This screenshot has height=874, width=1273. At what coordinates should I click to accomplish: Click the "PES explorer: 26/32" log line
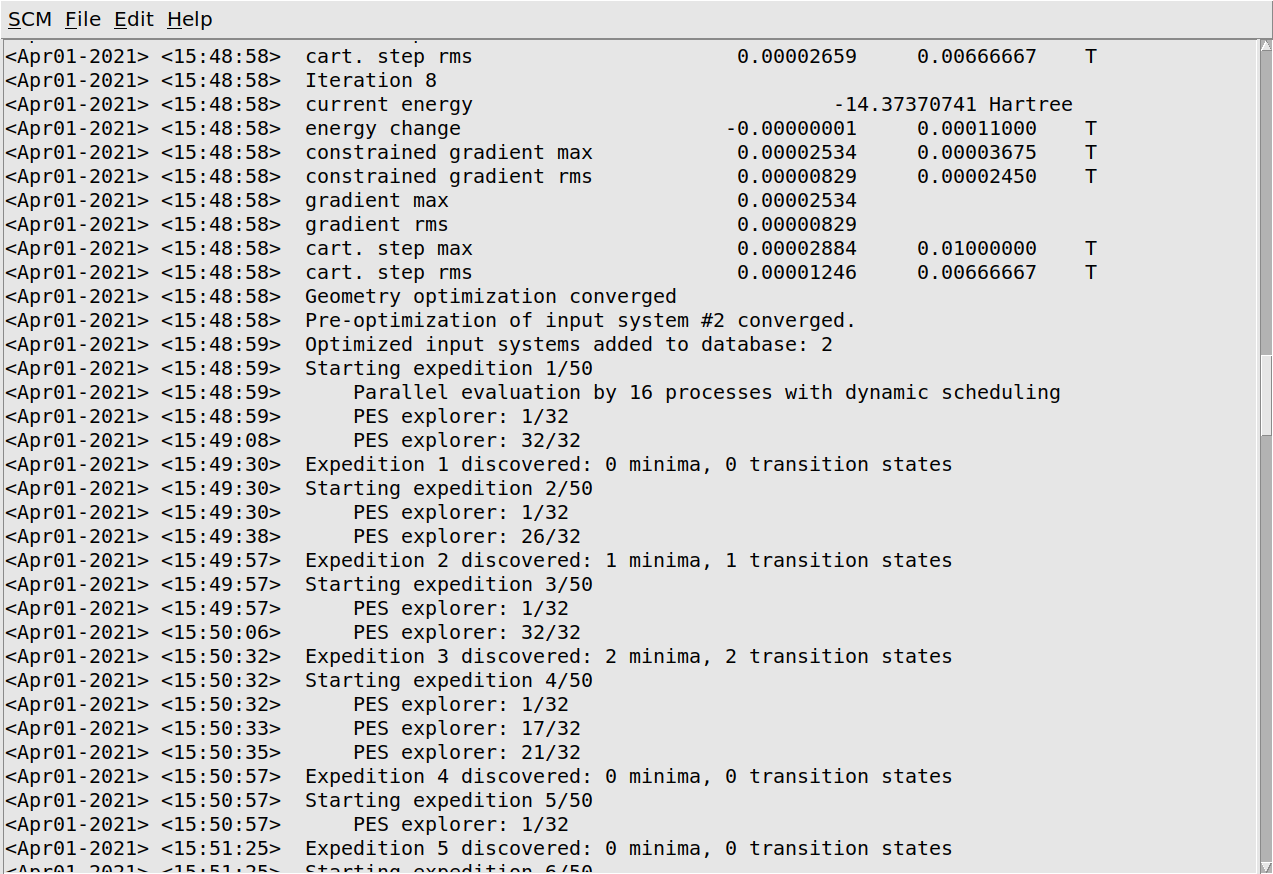466,537
